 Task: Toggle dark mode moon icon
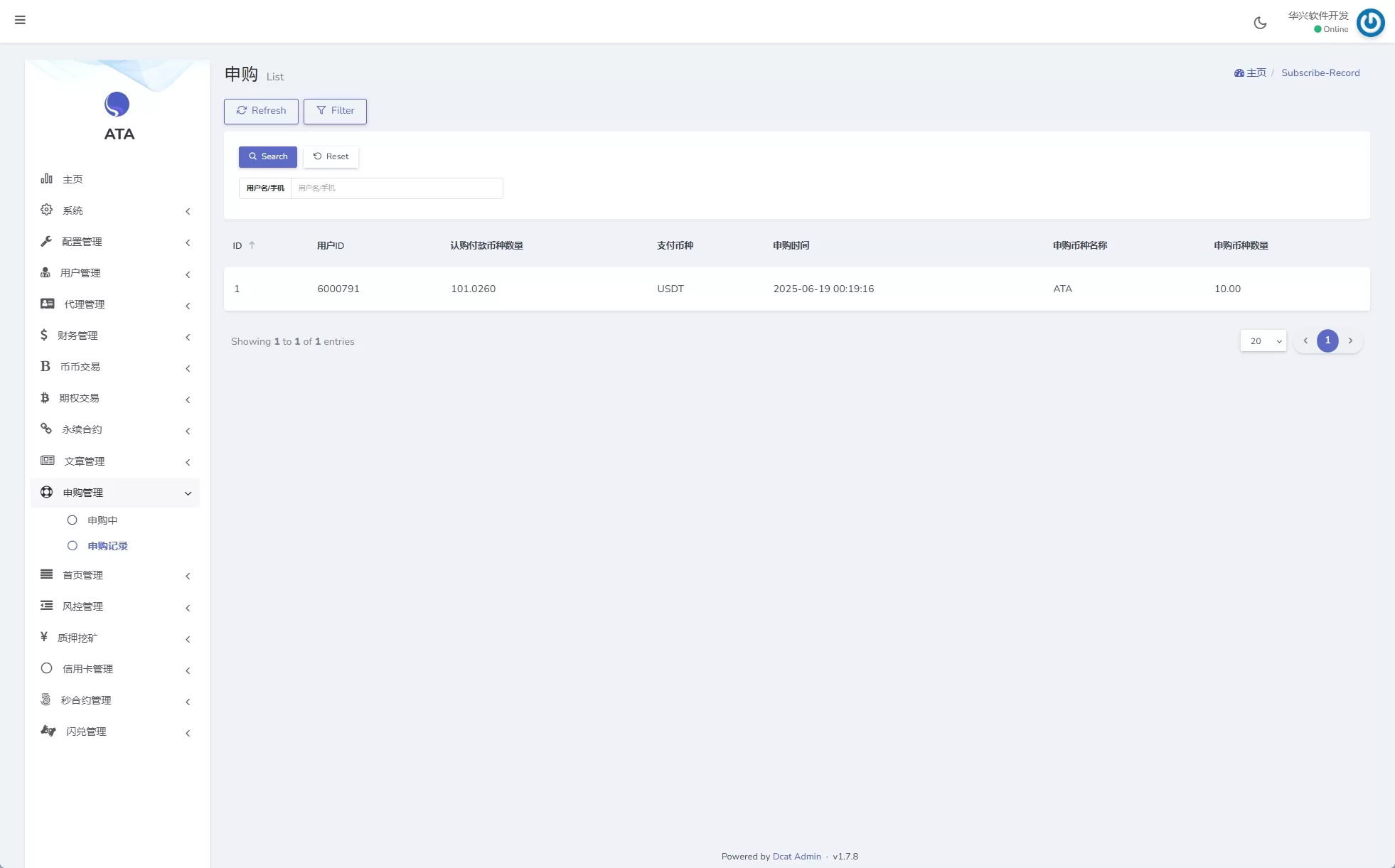[1260, 23]
